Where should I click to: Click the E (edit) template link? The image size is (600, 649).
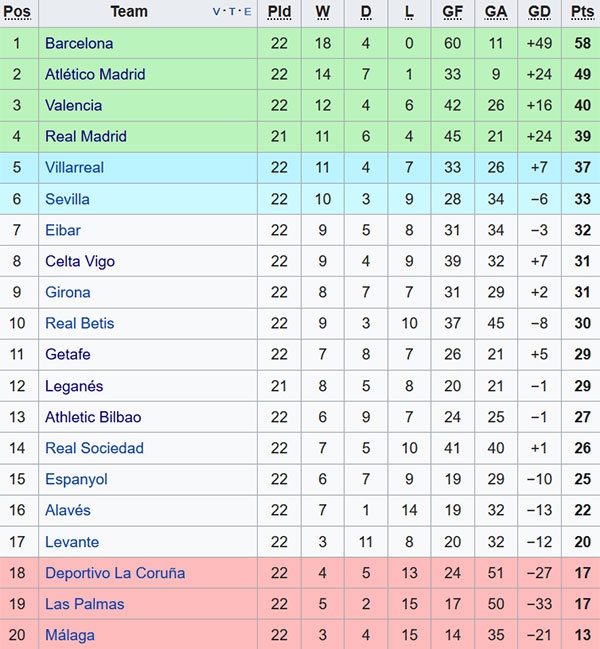[x=247, y=12]
